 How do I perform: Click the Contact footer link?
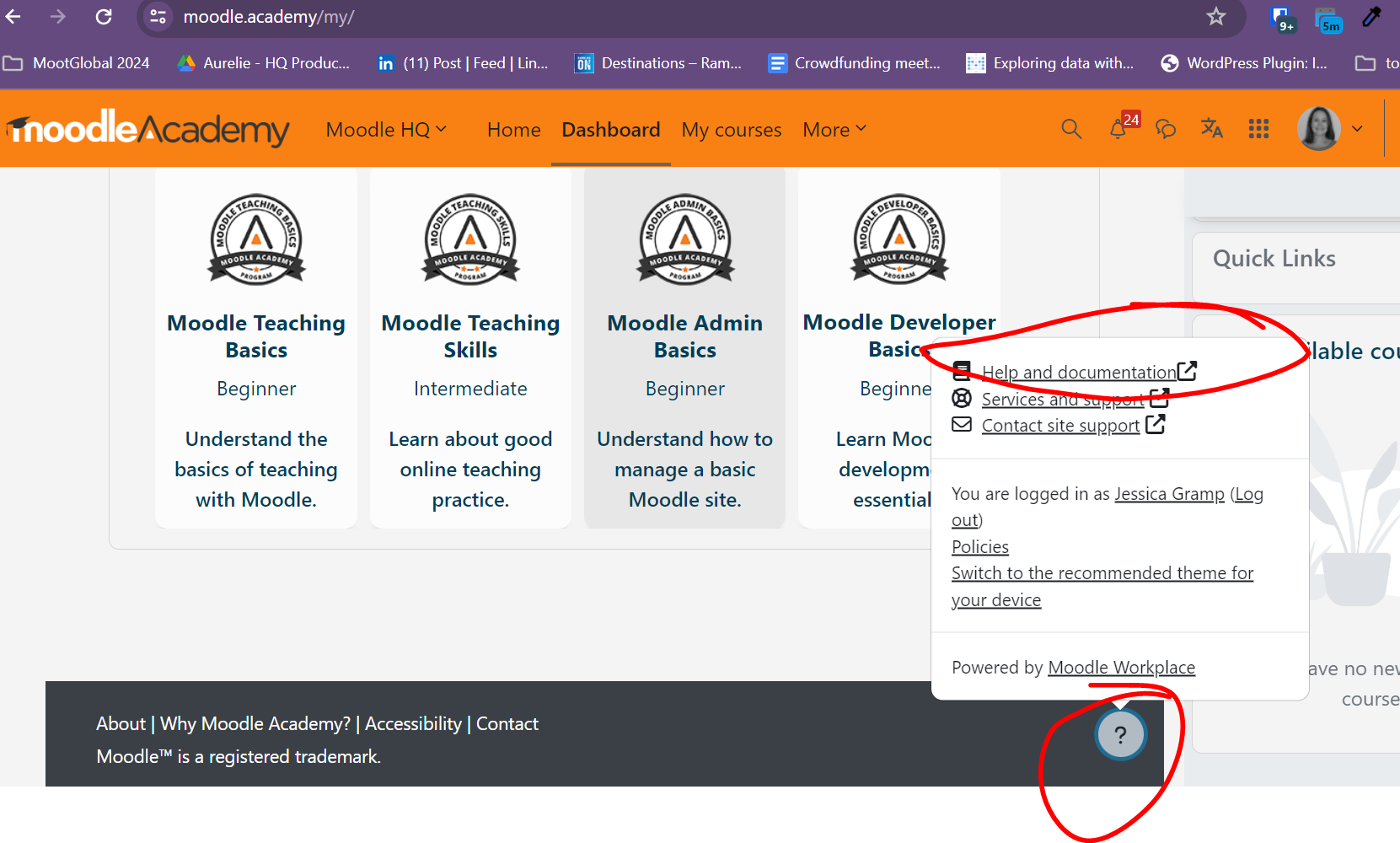pos(507,723)
